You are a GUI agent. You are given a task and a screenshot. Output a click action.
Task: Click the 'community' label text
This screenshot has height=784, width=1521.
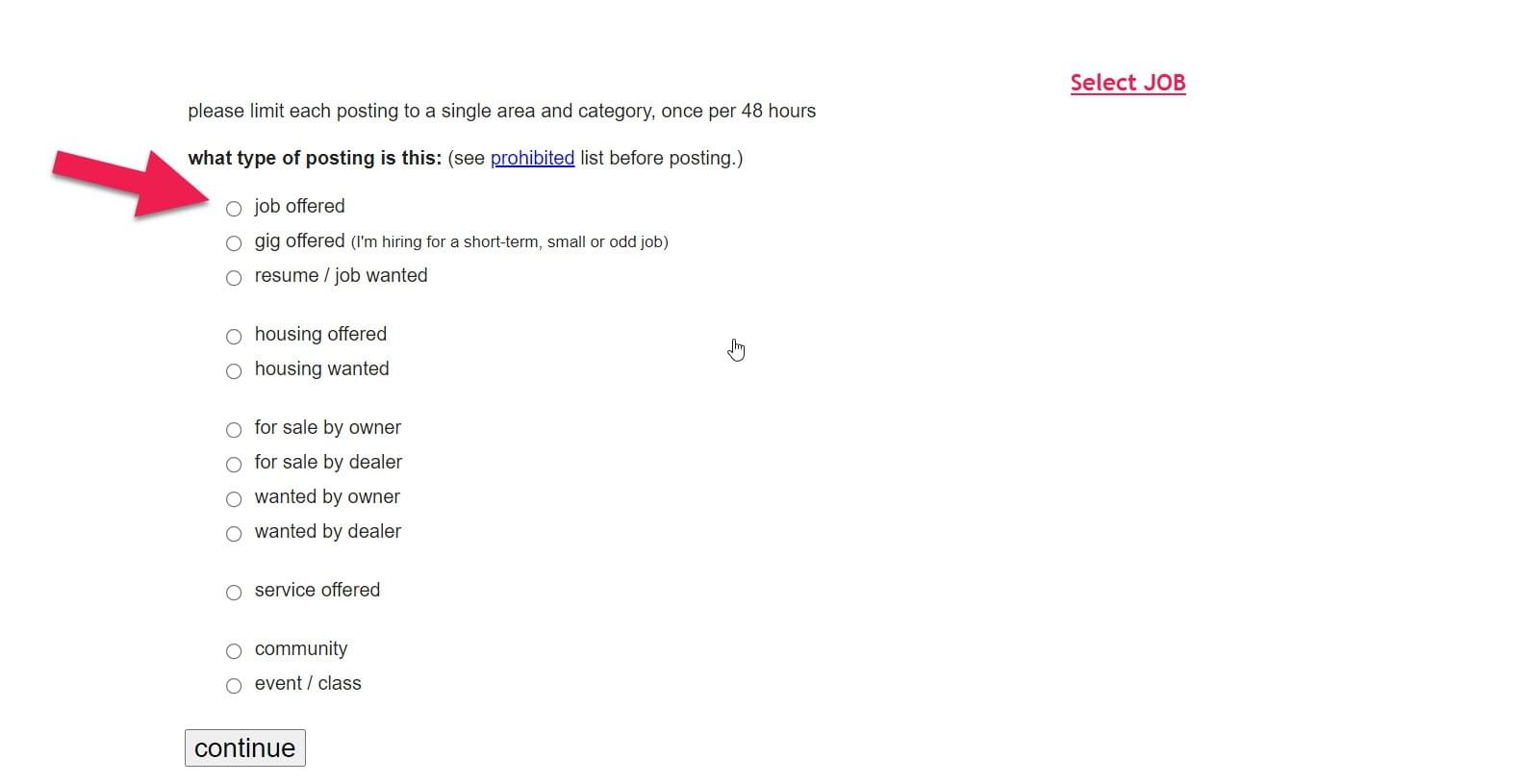point(300,648)
